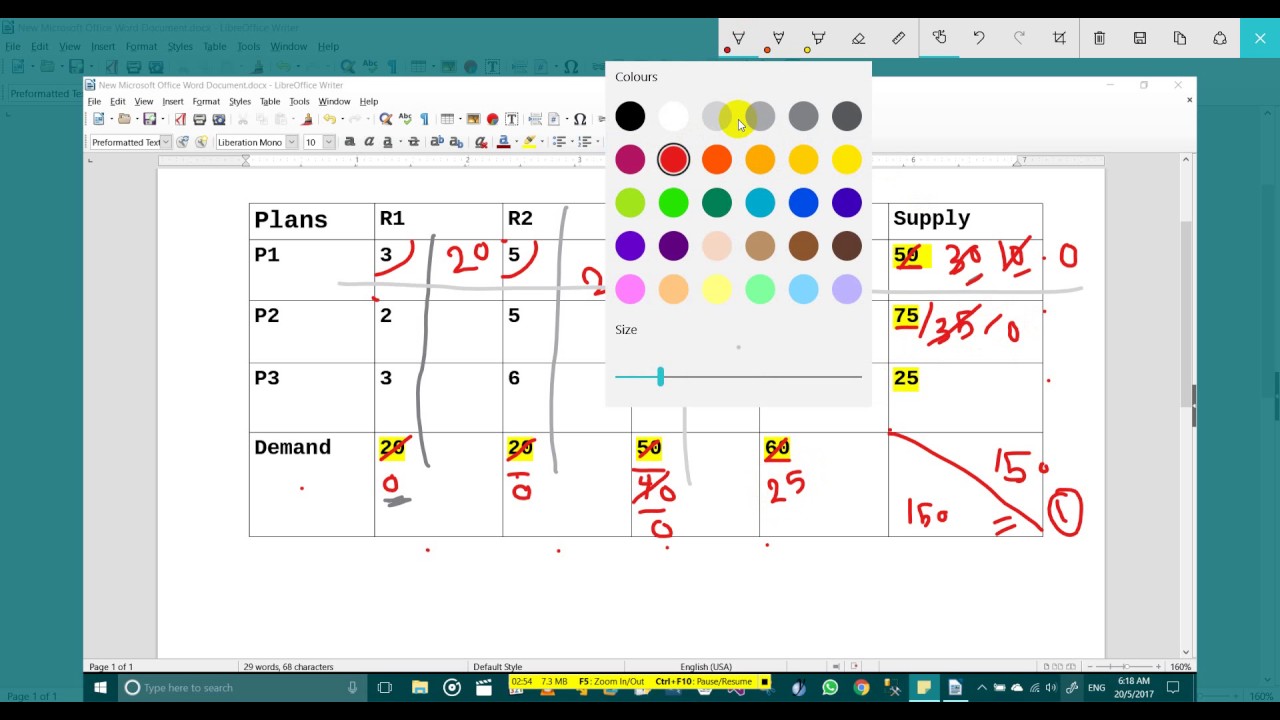Choose the bright yellow colour swatch
Image resolution: width=1280 pixels, height=720 pixels.
click(846, 160)
